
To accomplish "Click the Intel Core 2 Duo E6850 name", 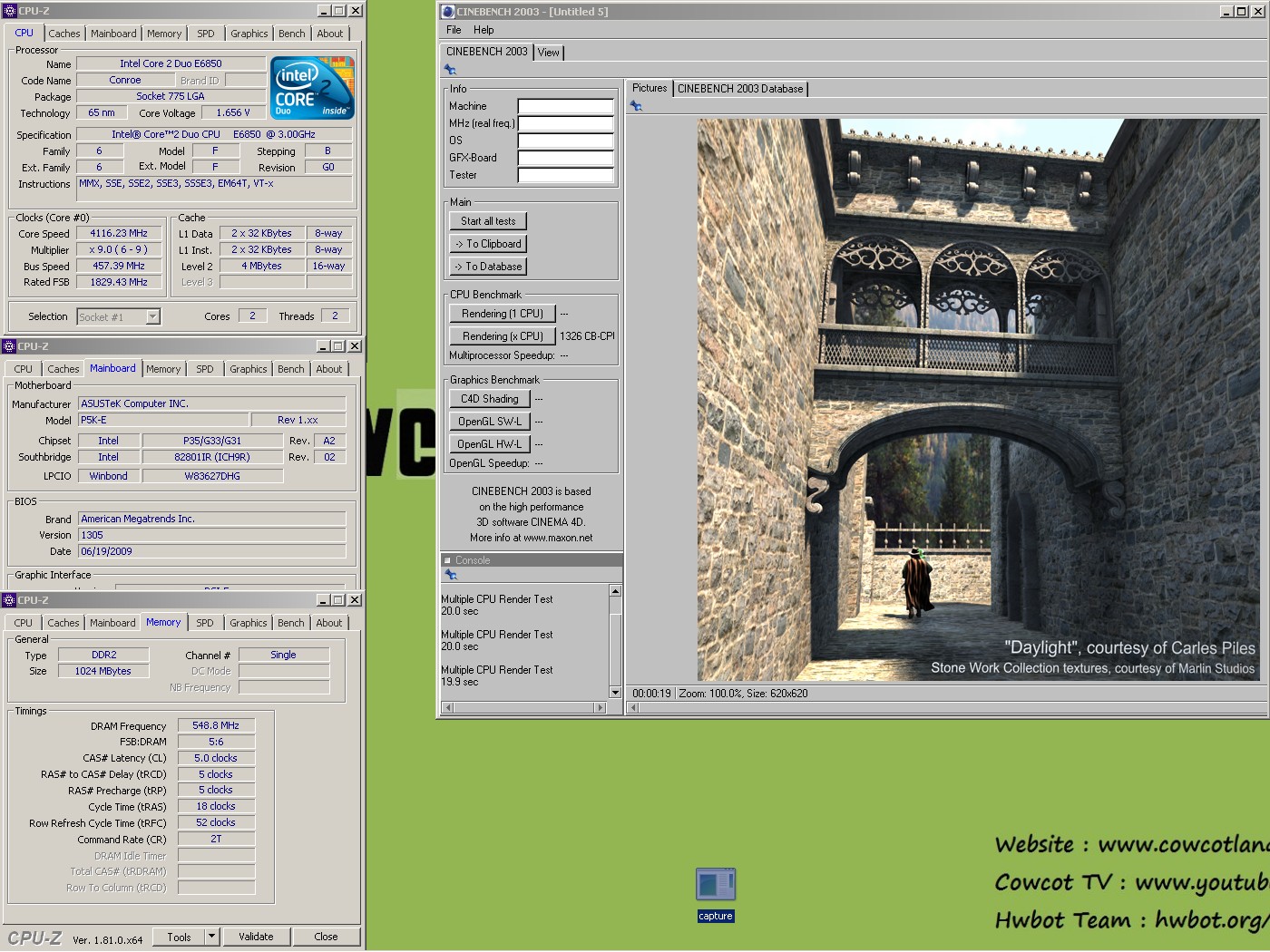I will [x=171, y=63].
